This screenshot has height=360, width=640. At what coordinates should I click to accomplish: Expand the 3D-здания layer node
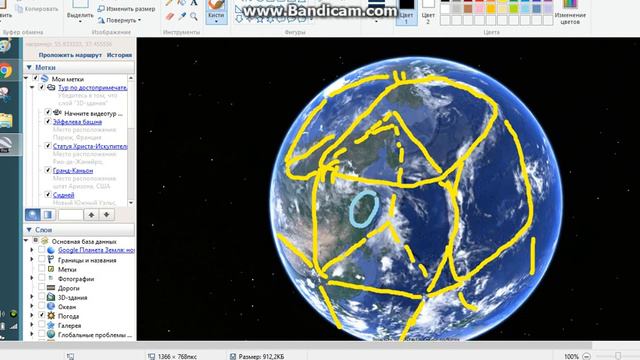tap(32, 297)
